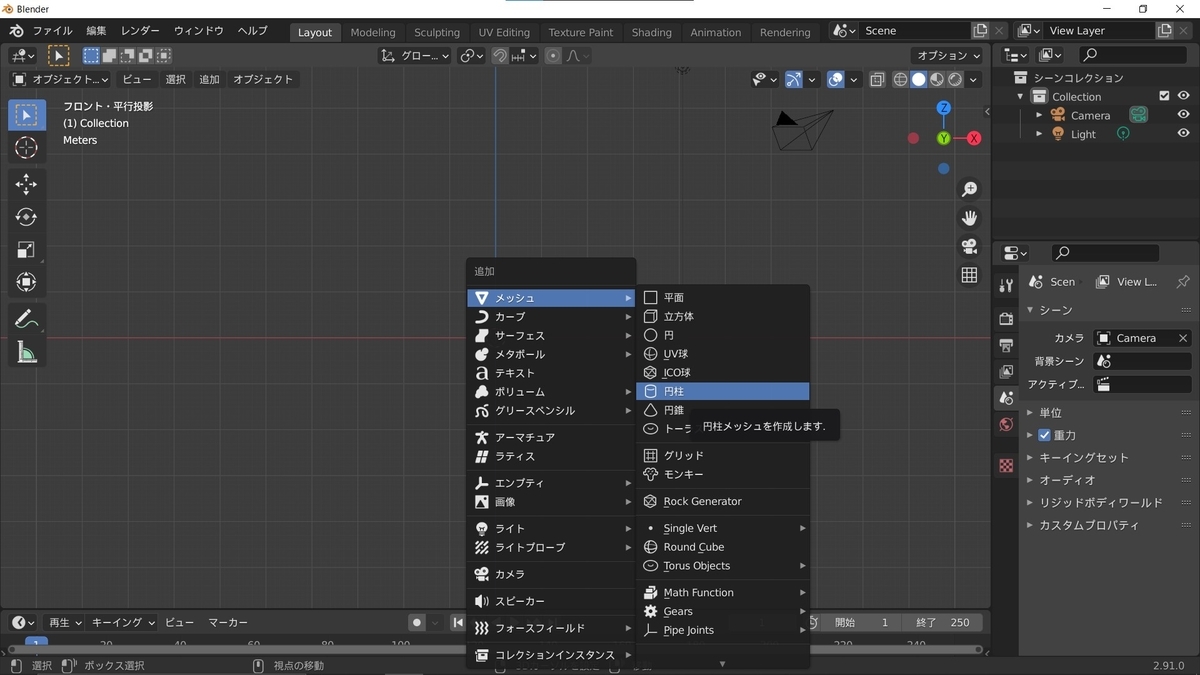This screenshot has width=1200, height=675.
Task: Select wireframe viewport shading mode
Action: 900,80
